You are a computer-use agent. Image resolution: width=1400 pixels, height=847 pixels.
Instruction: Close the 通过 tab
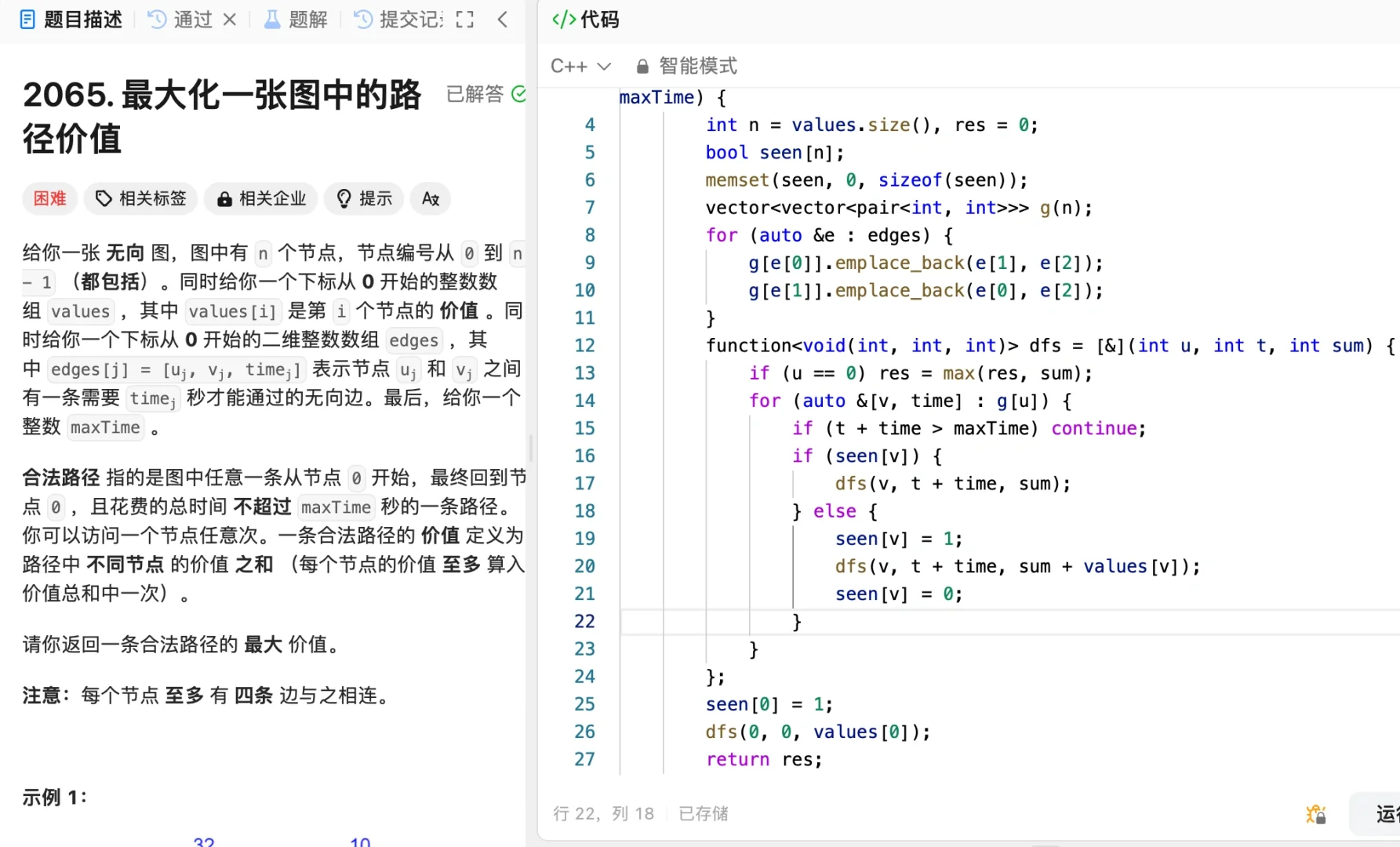point(230,20)
